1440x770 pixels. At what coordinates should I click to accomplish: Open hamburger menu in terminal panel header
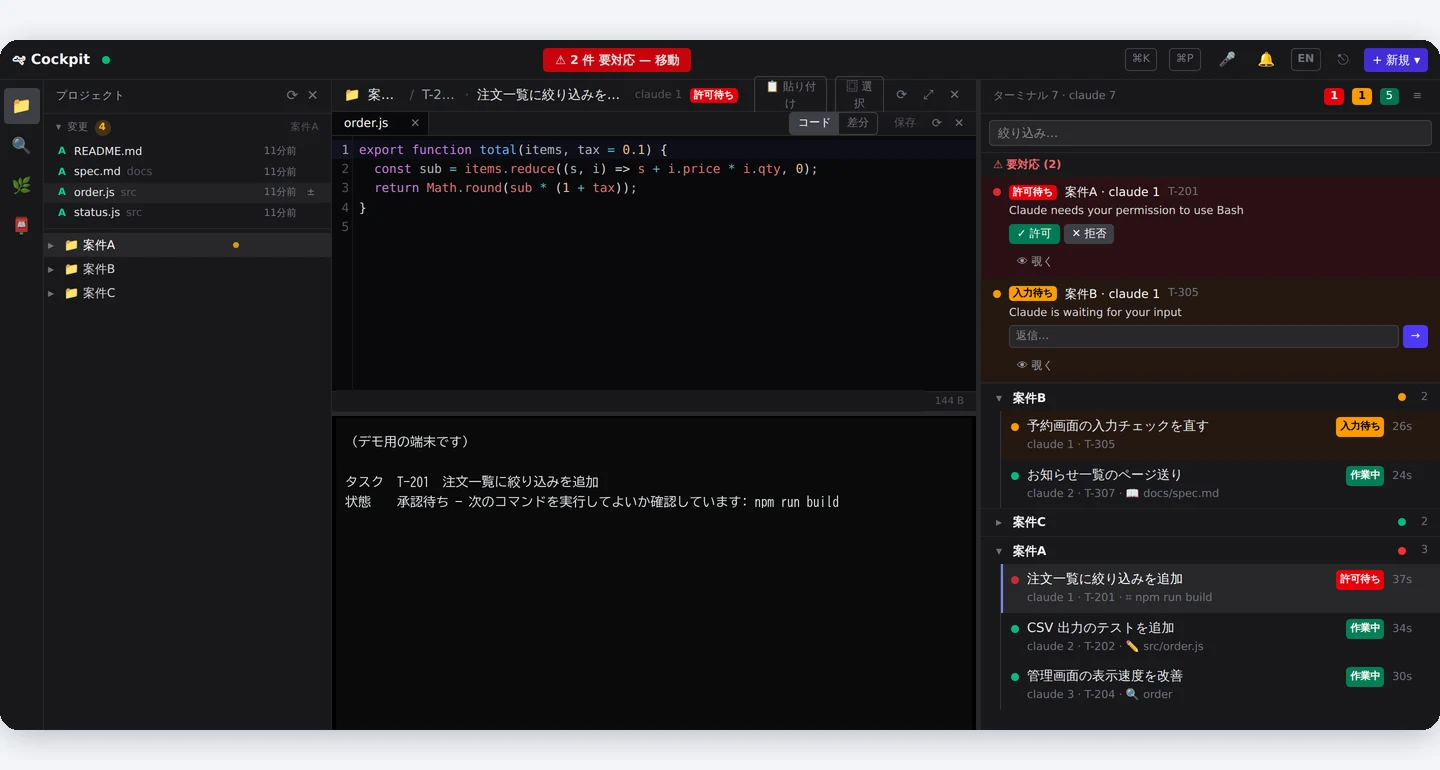(x=1417, y=95)
